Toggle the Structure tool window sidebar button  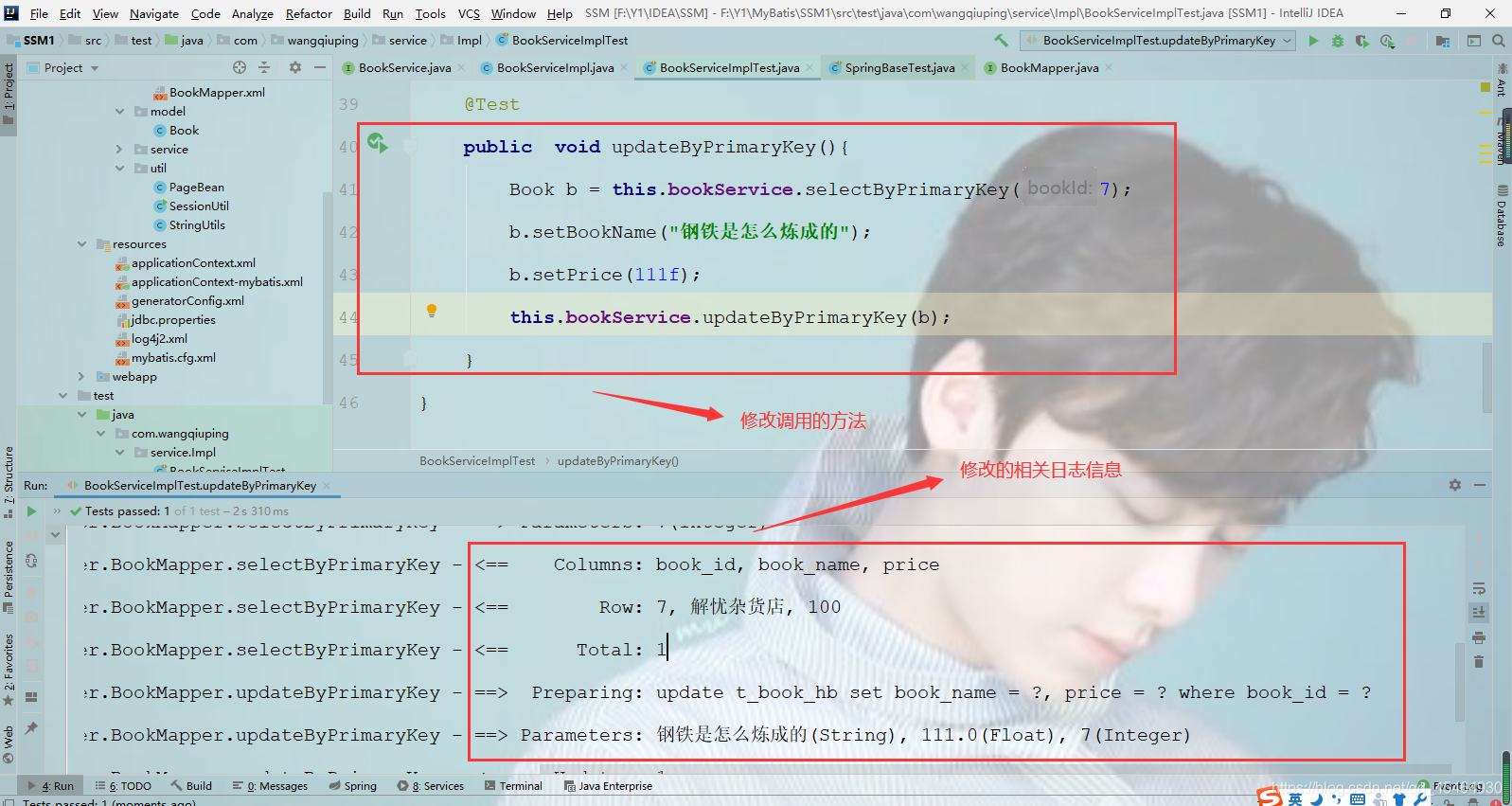coord(9,481)
